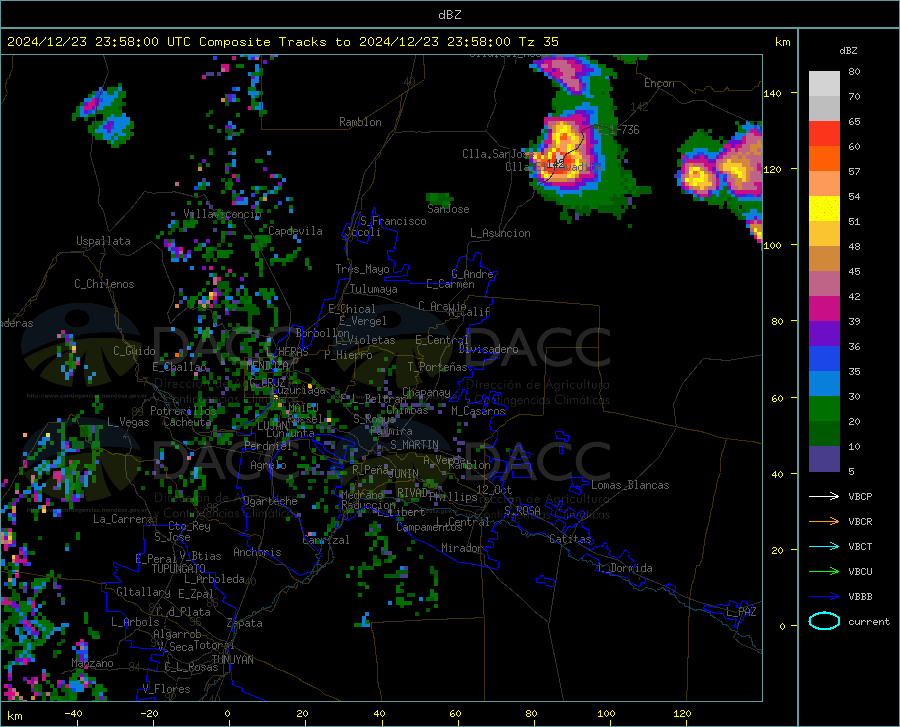Click the Potrerillos label
Viewport: 900px width, 727px height.
[x=183, y=411]
